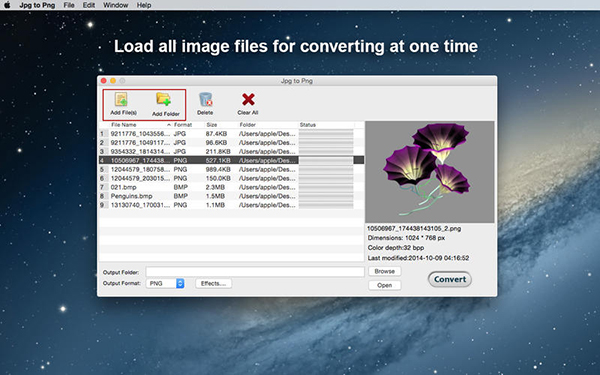
Task: Click status progress bar of Penguins.bmp row
Action: click(326, 196)
